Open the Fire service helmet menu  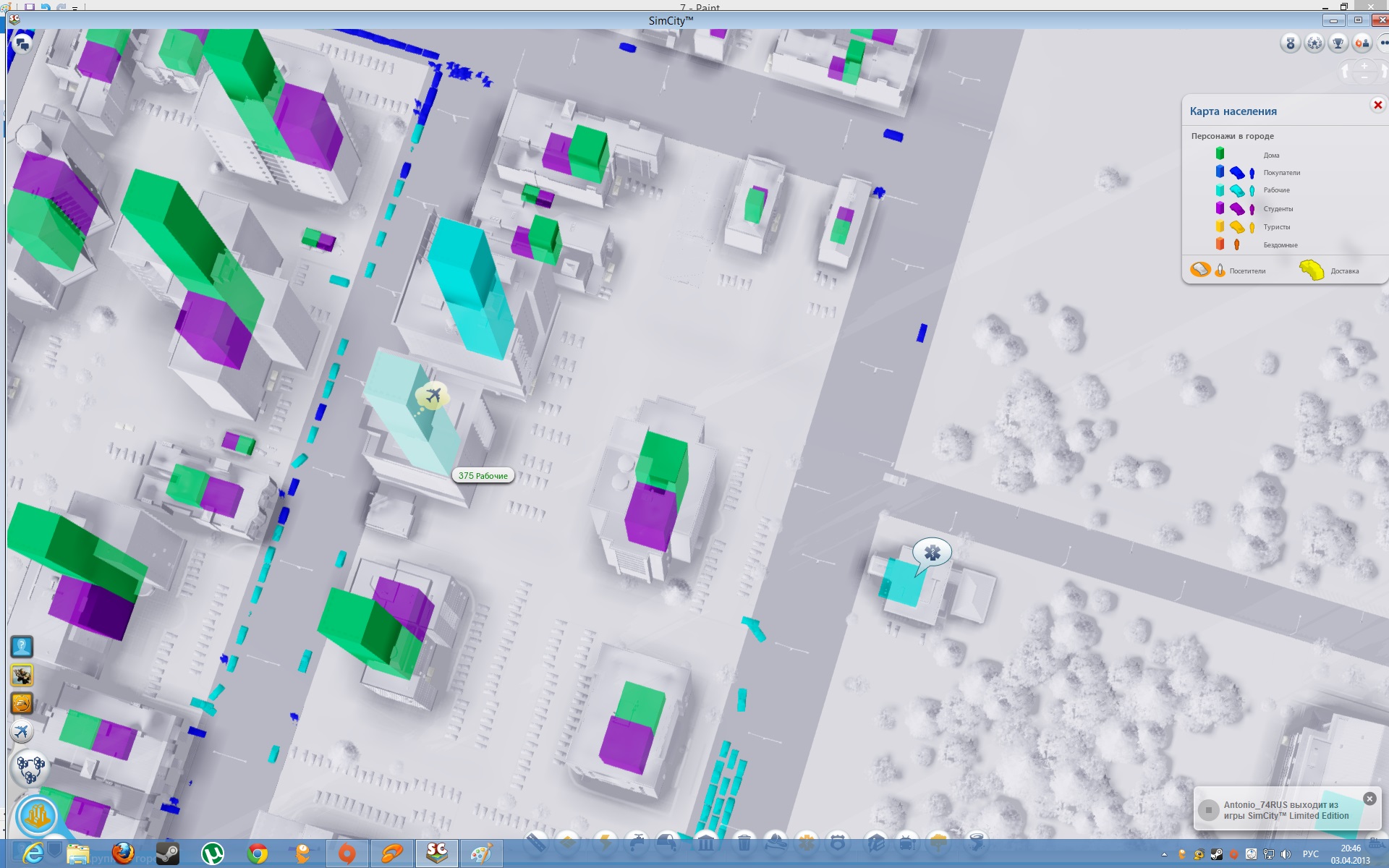coord(776,843)
